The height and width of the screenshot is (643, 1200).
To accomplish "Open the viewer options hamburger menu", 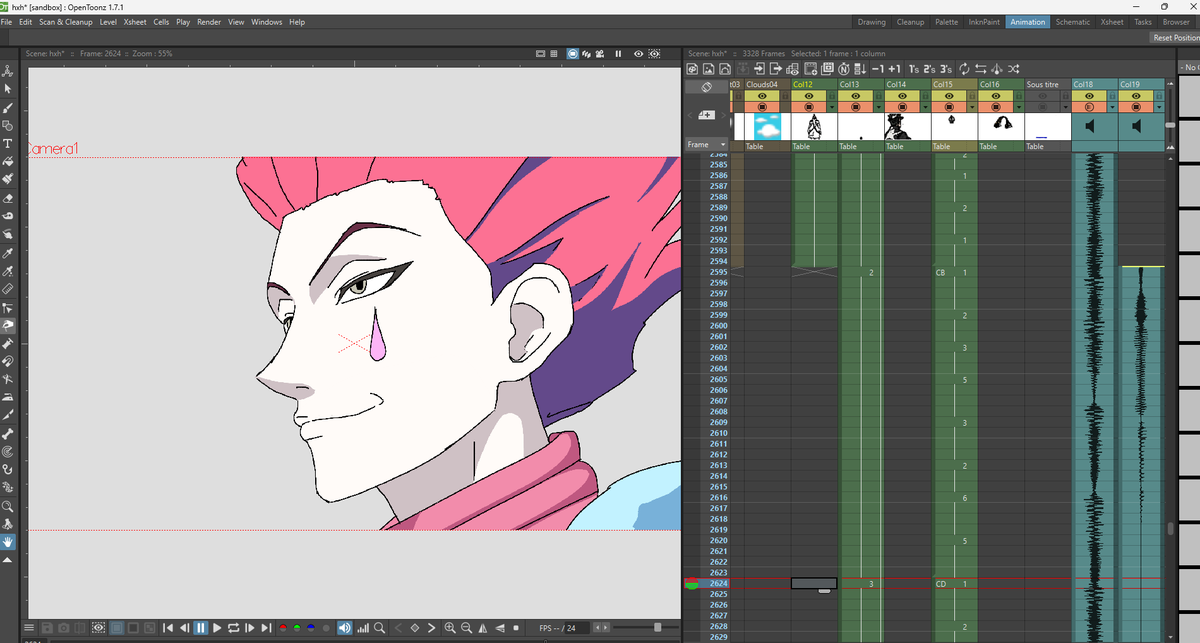I will click(29, 628).
